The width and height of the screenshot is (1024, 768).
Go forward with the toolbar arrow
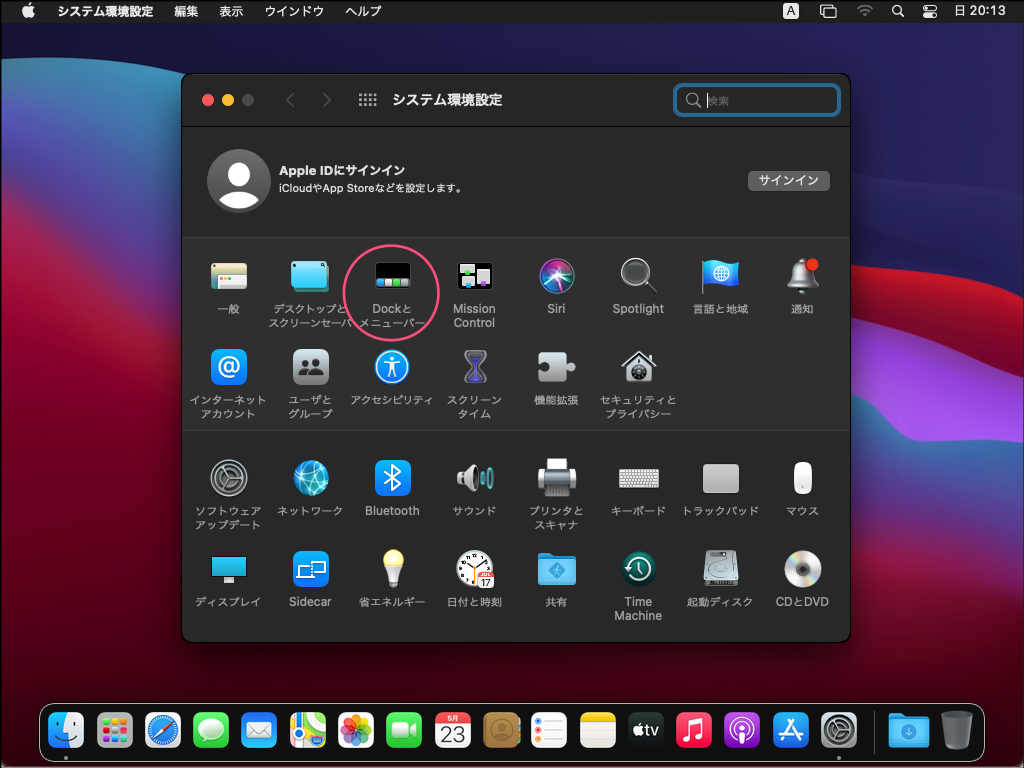tap(327, 100)
